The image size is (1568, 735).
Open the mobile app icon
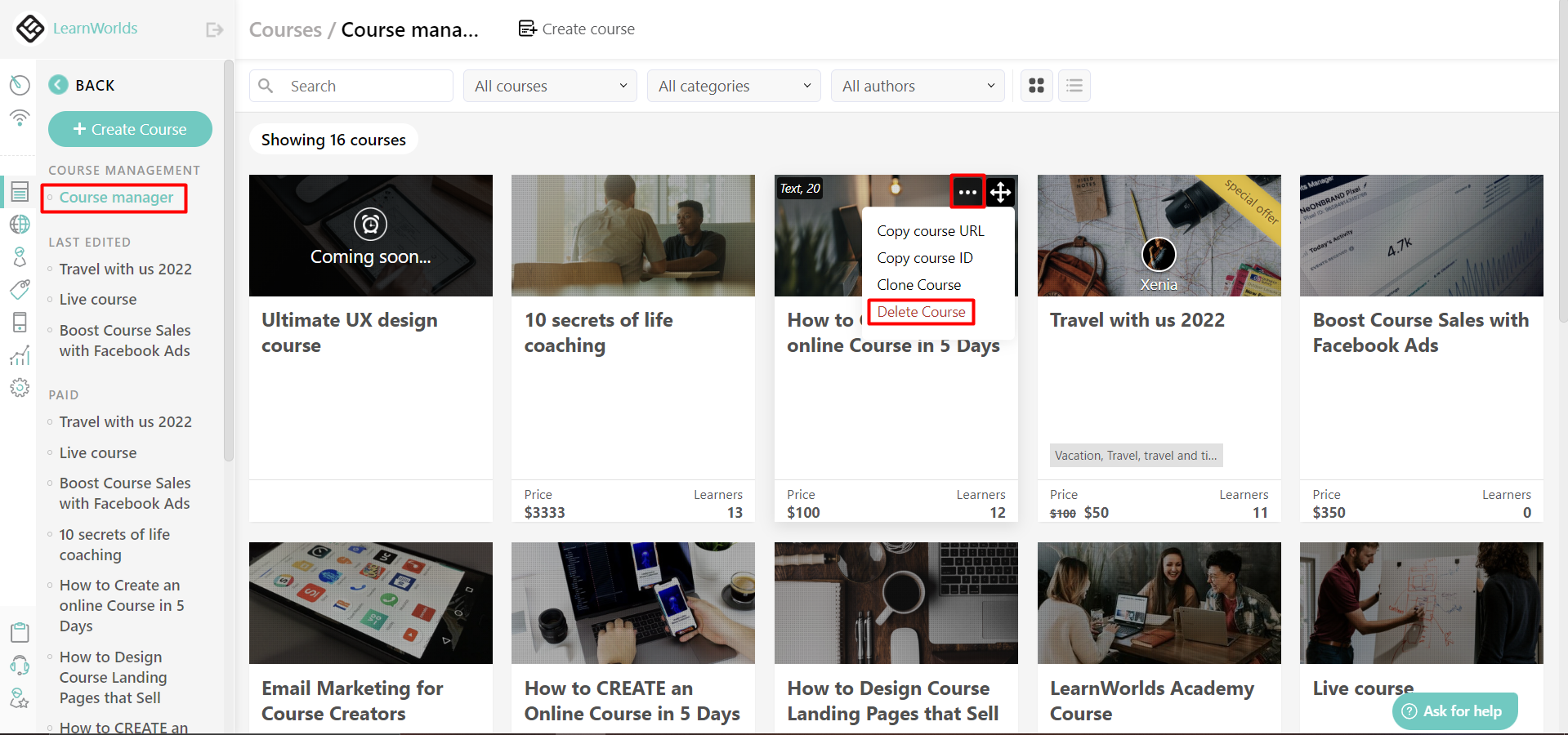tap(20, 322)
